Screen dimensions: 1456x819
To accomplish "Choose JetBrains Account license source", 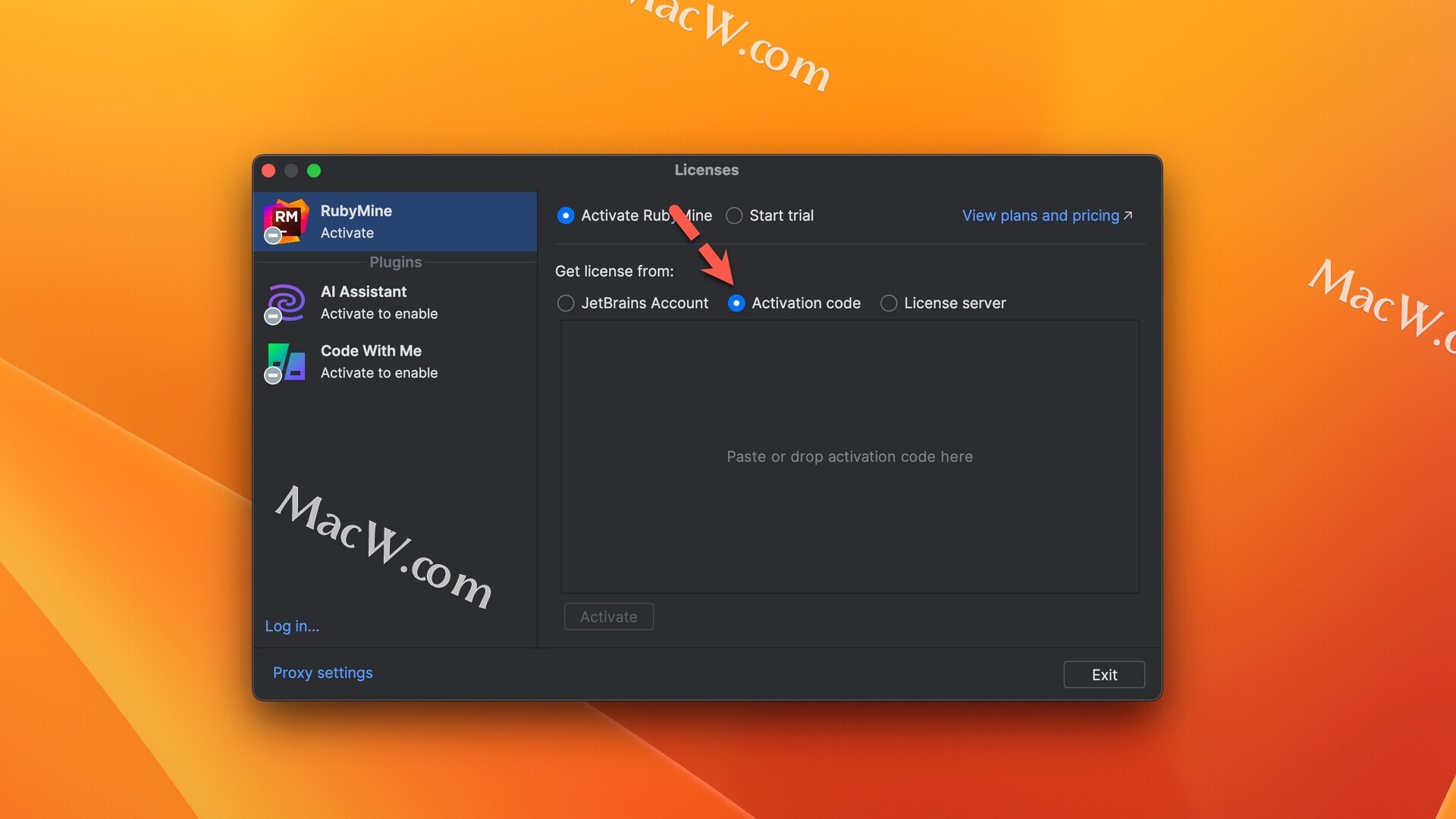I will coord(566,303).
